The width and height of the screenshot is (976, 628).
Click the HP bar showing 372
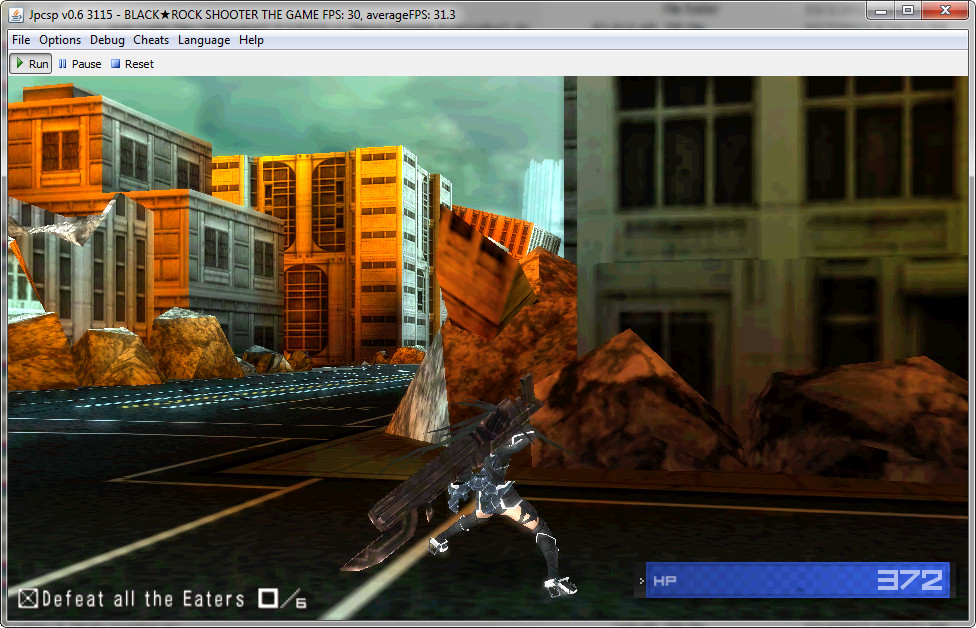click(x=797, y=580)
